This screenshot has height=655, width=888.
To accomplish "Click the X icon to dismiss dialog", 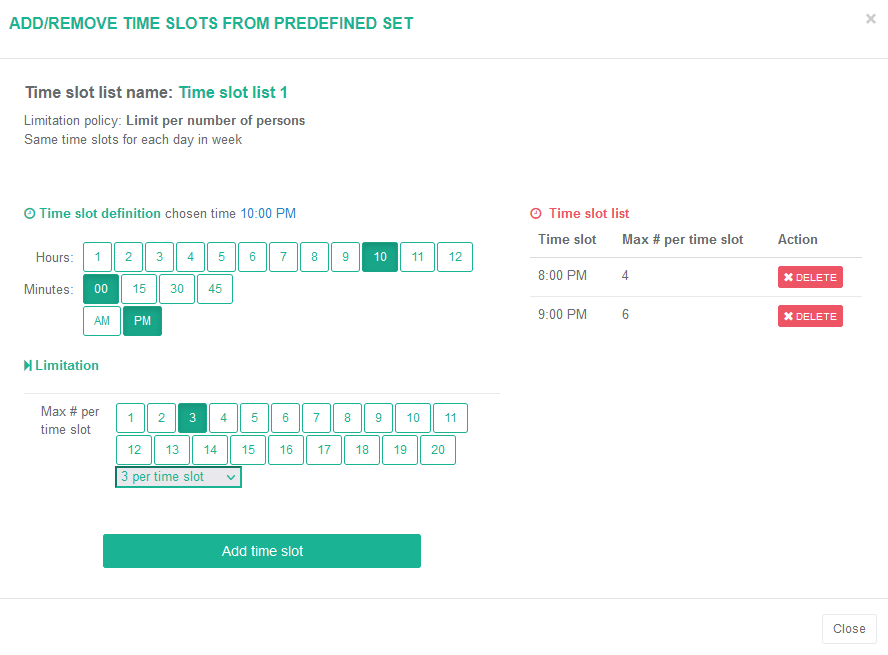I will pyautogui.click(x=870, y=18).
